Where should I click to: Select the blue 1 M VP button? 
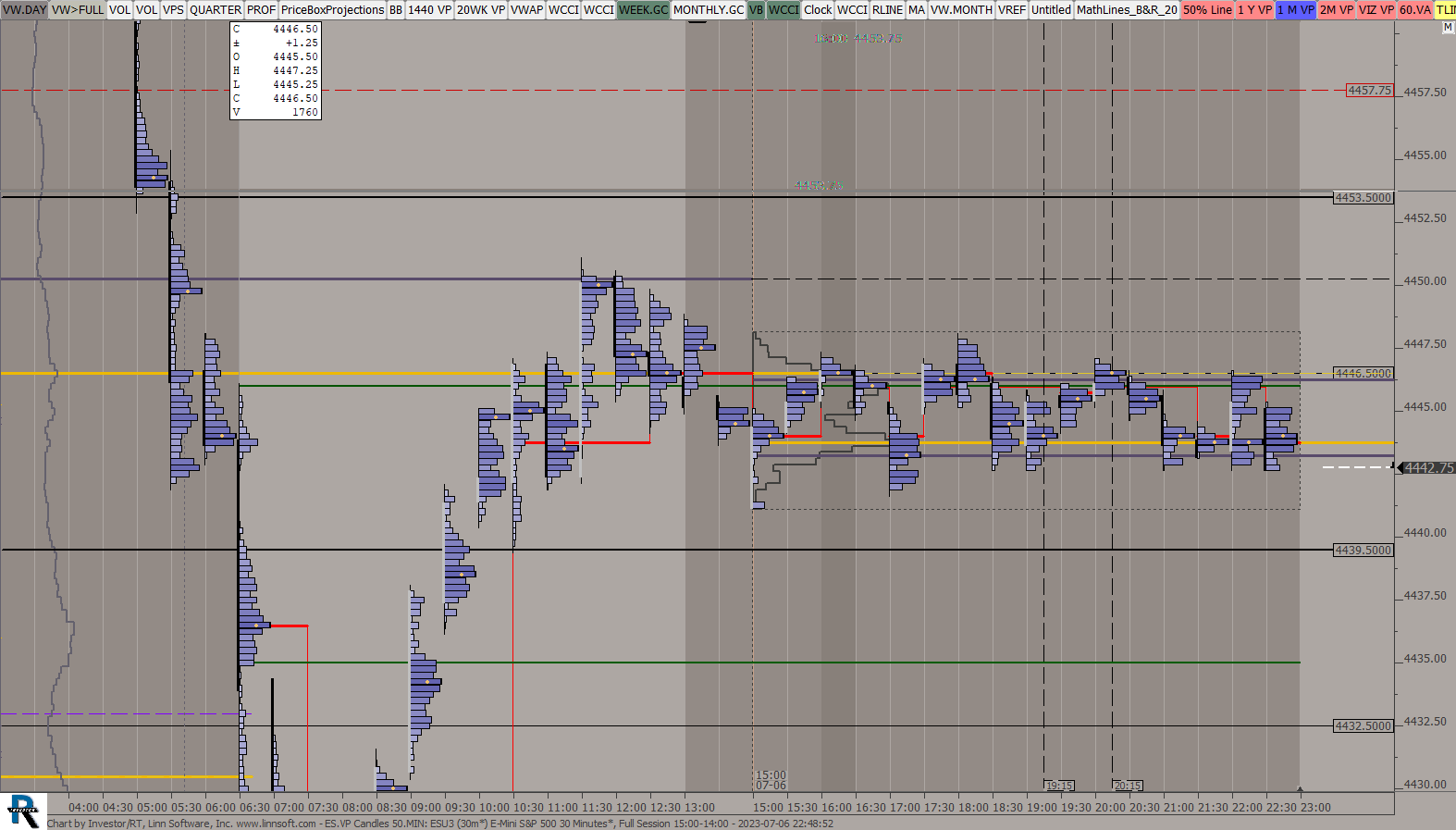click(1296, 9)
